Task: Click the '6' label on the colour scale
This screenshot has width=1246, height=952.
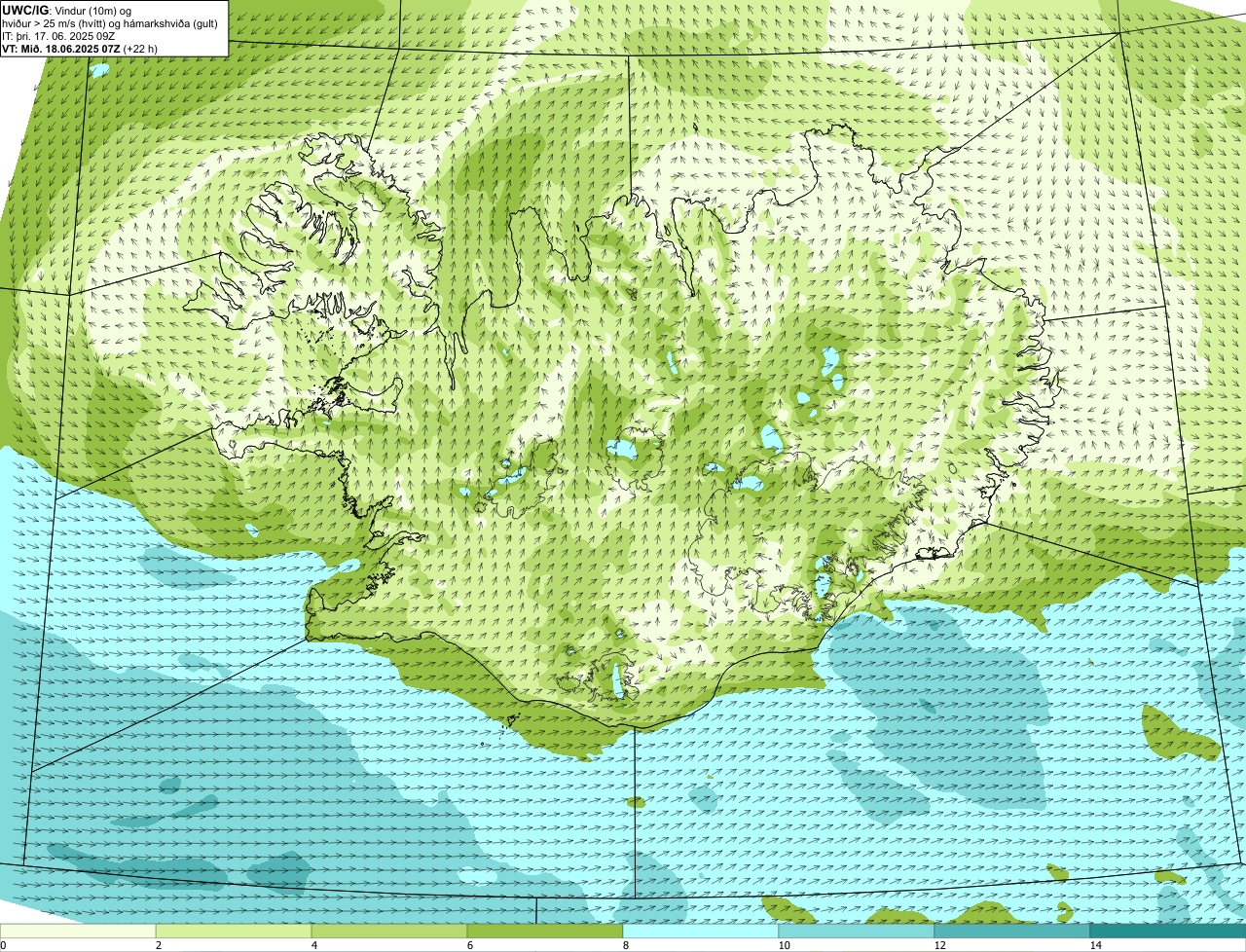Action: (469, 945)
